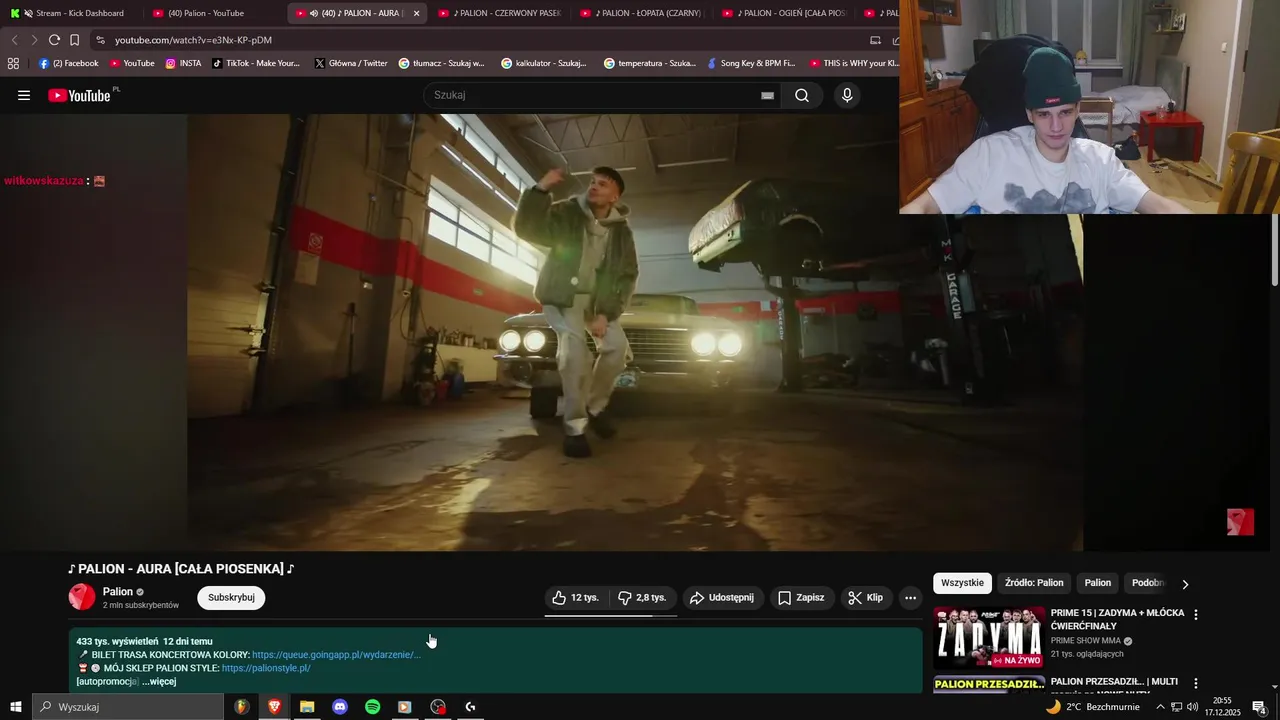Expand the description with ...więcej

[x=159, y=681]
